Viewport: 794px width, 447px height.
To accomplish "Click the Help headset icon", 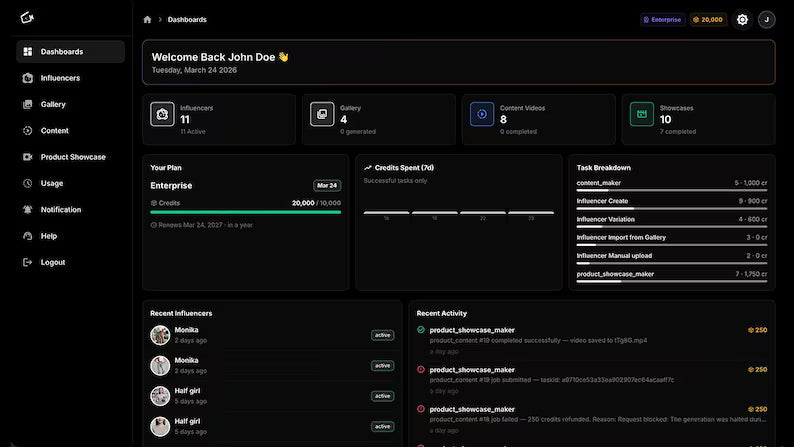I will click(28, 236).
